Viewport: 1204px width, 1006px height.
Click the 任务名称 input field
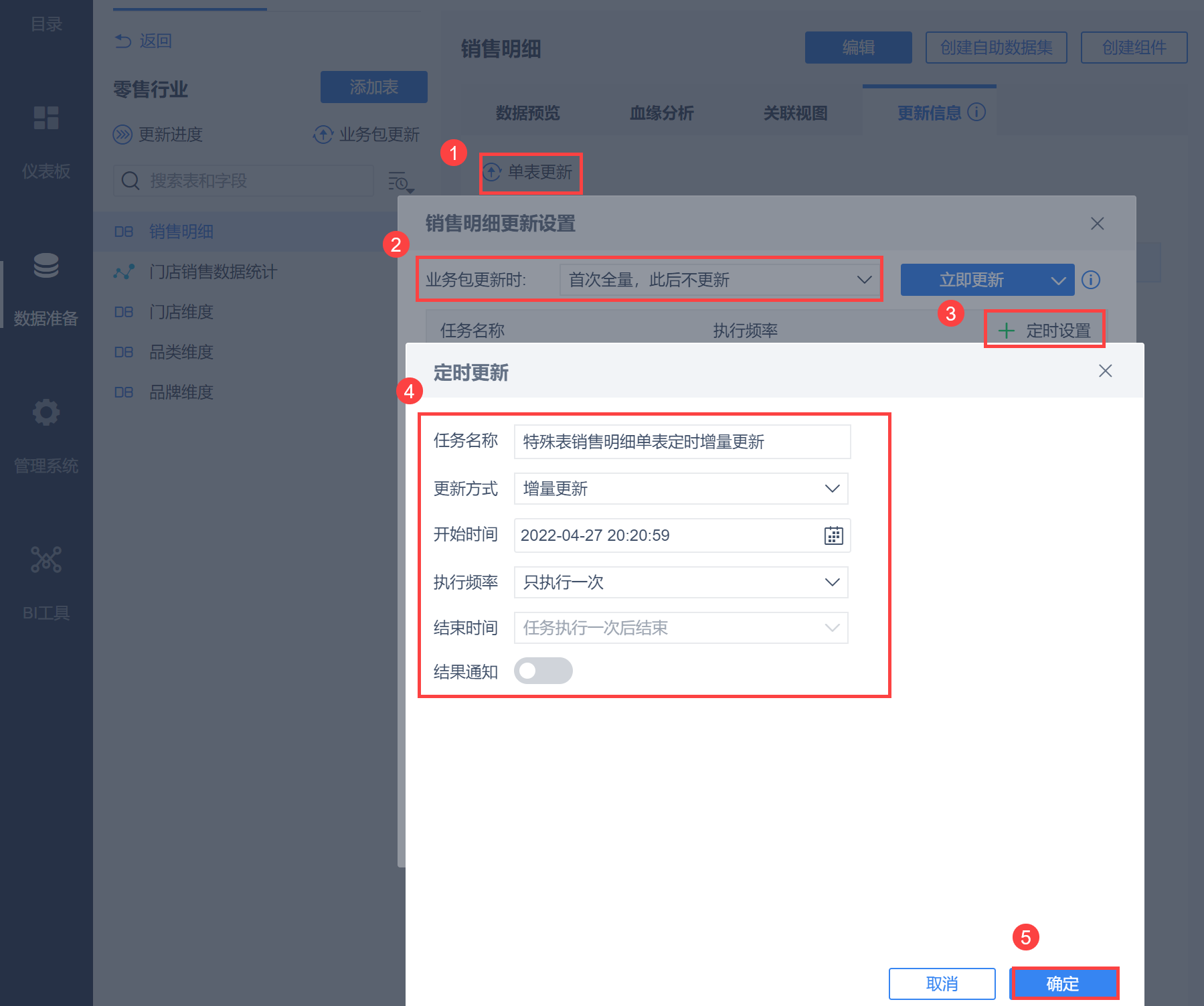(x=682, y=442)
